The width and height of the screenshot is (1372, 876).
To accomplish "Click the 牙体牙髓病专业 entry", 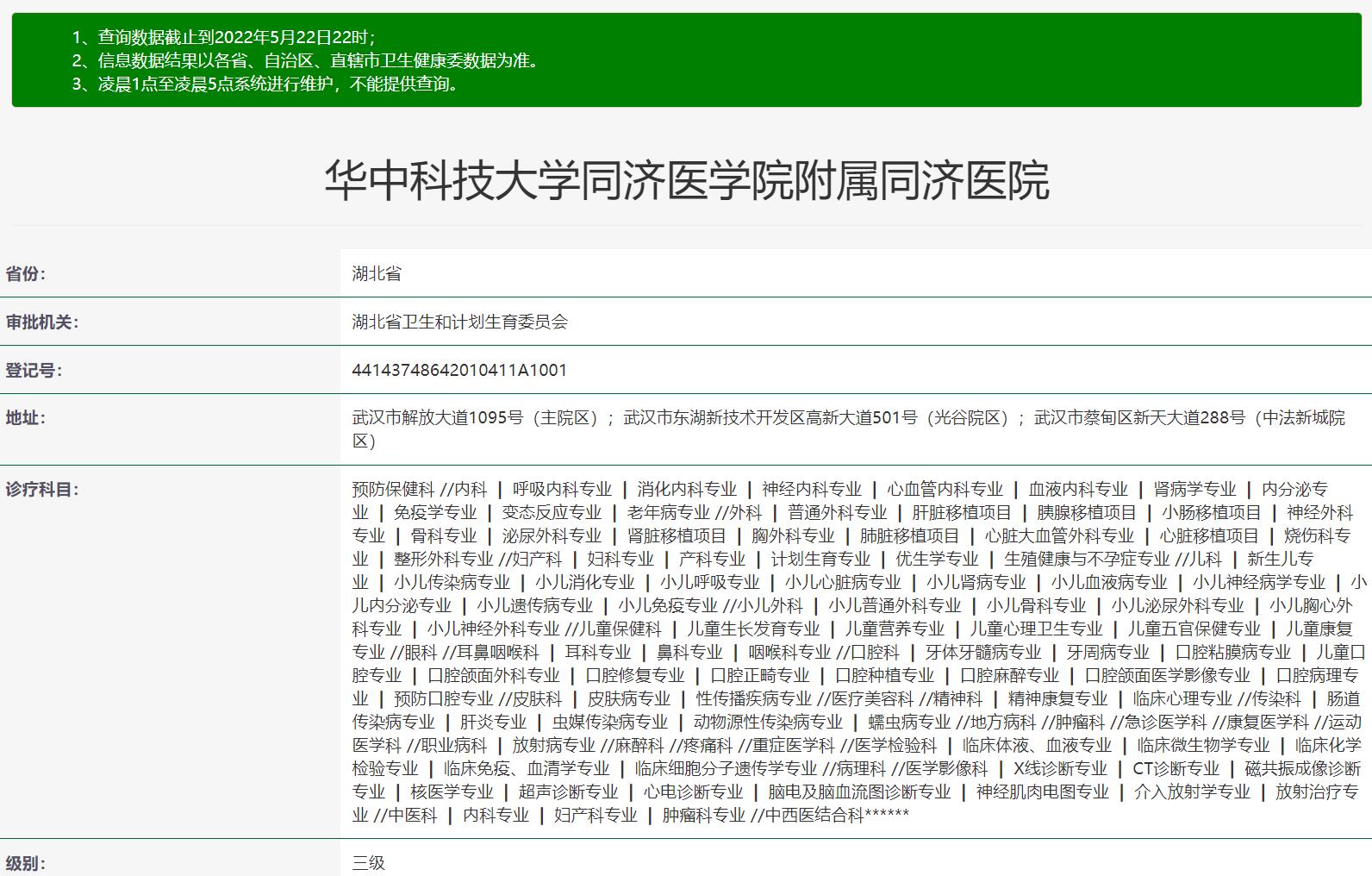I will 983,653.
